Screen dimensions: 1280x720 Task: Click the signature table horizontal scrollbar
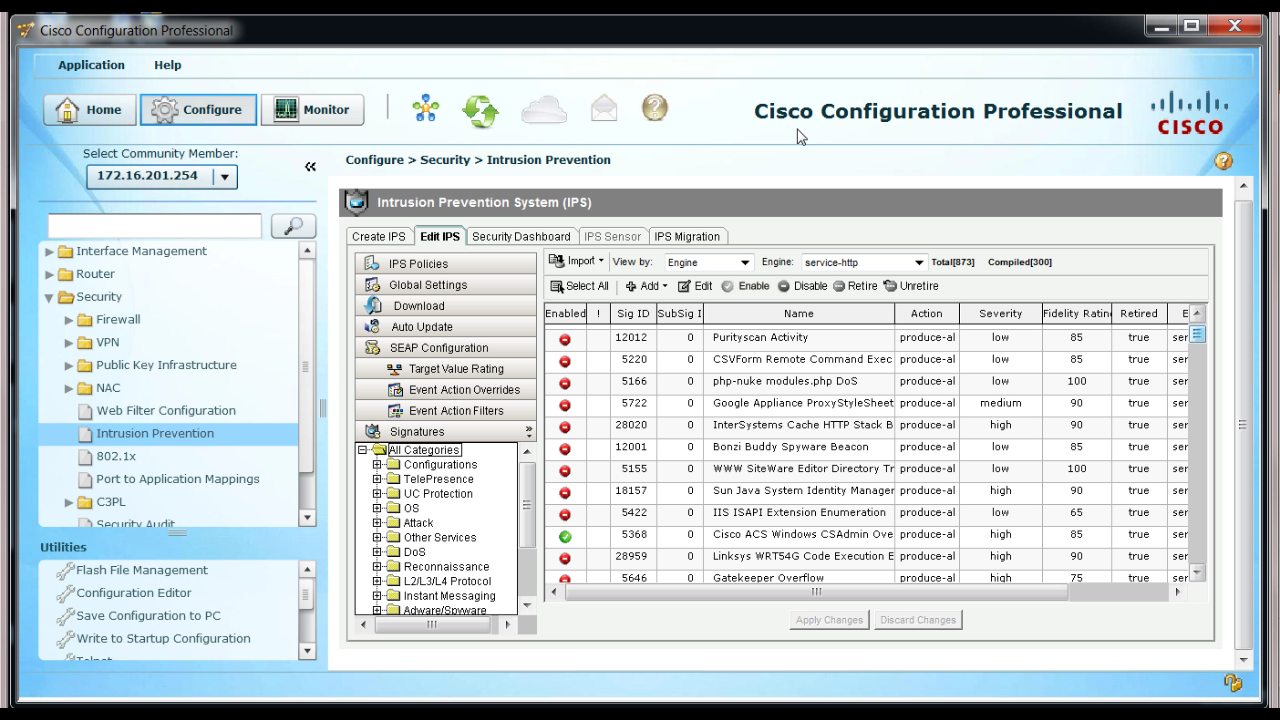coord(815,592)
